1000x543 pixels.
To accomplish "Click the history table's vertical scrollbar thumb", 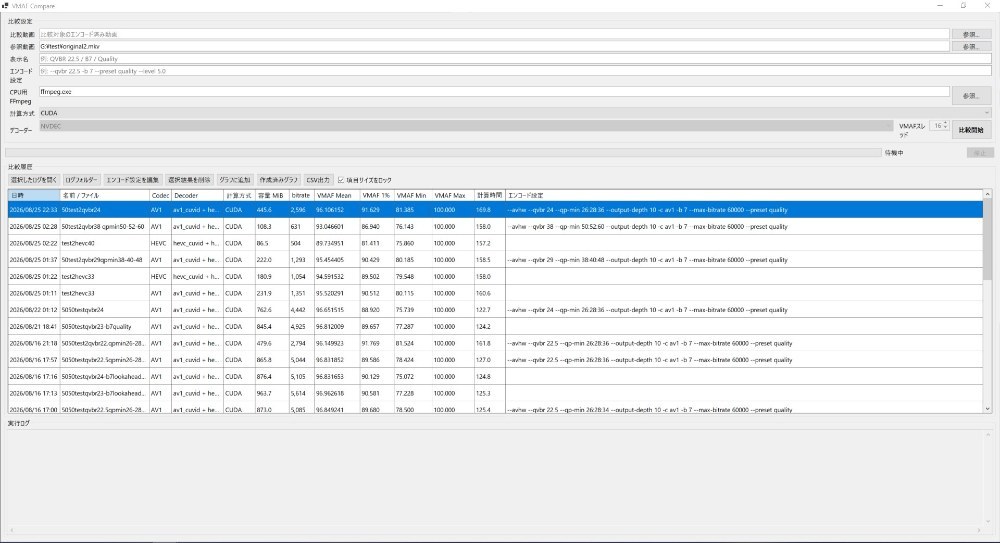I will [987, 240].
